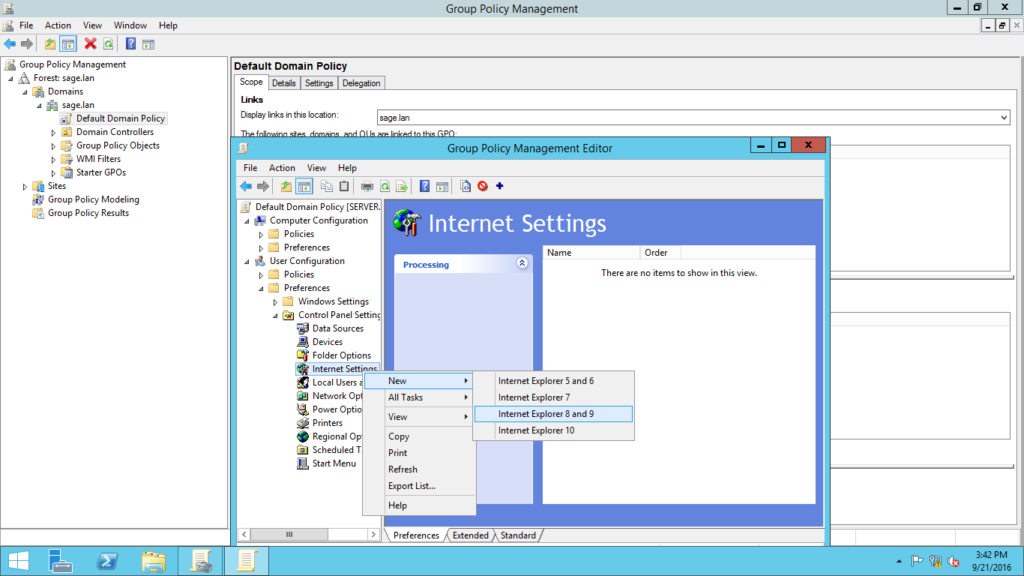This screenshot has height=576, width=1024.
Task: Open the 'Display links in this location' dropdown
Action: (x=1003, y=117)
